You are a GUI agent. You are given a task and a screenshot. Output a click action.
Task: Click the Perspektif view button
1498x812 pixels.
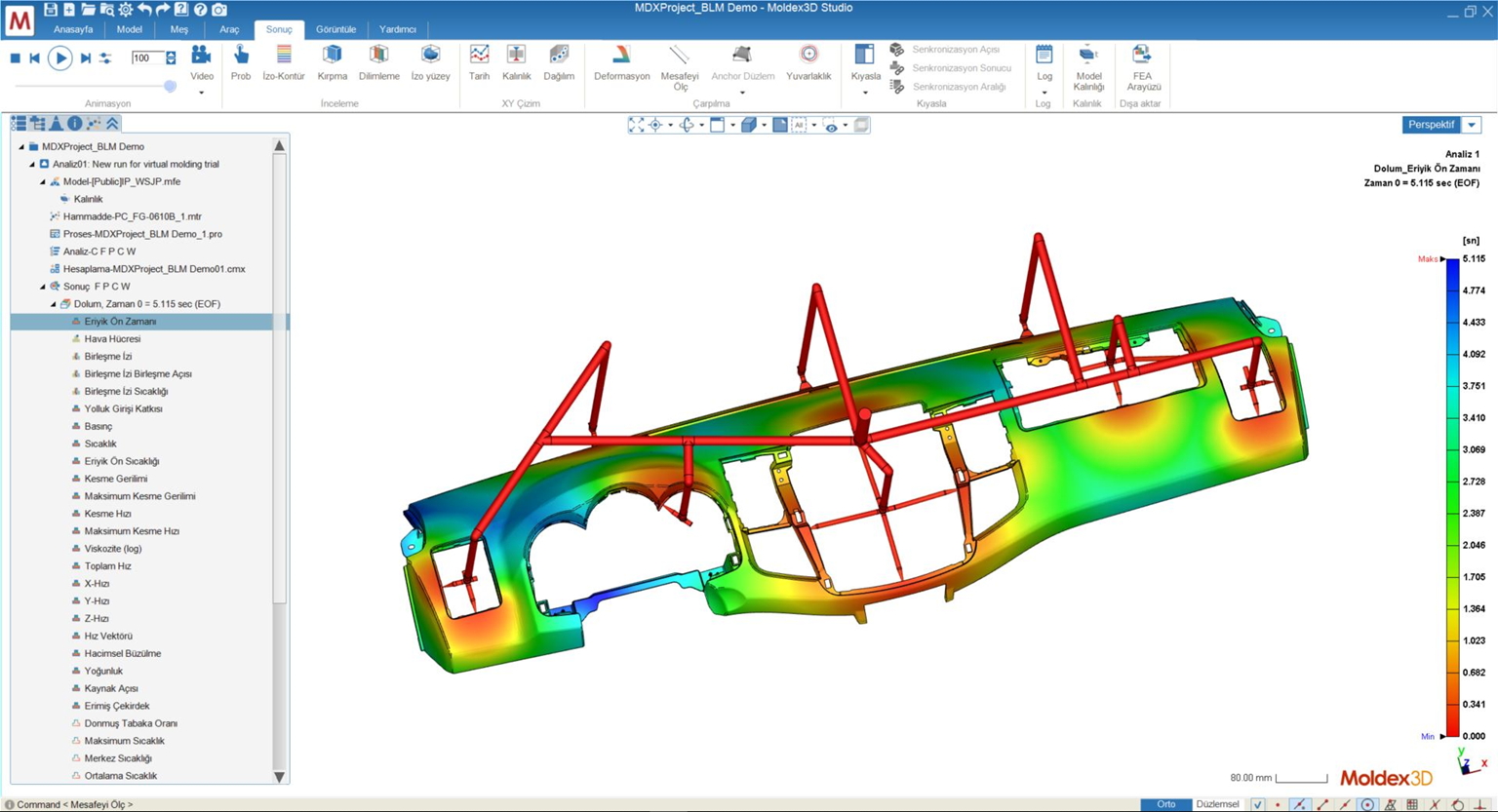1431,125
